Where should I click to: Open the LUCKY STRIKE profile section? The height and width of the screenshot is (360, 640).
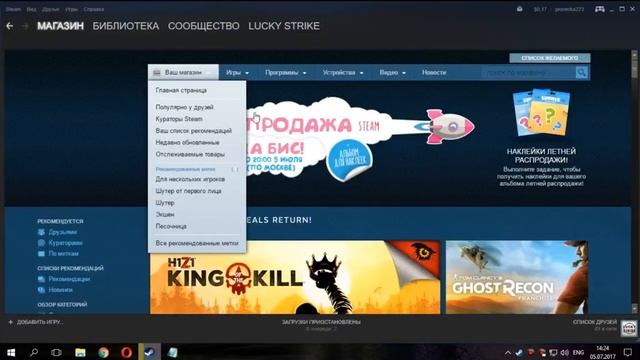coord(284,26)
